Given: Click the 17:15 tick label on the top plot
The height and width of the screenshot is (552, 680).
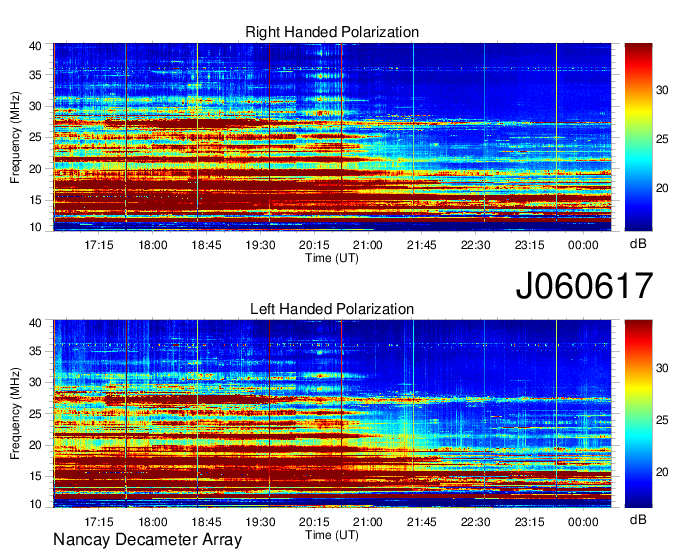Looking at the screenshot, I should tap(99, 245).
